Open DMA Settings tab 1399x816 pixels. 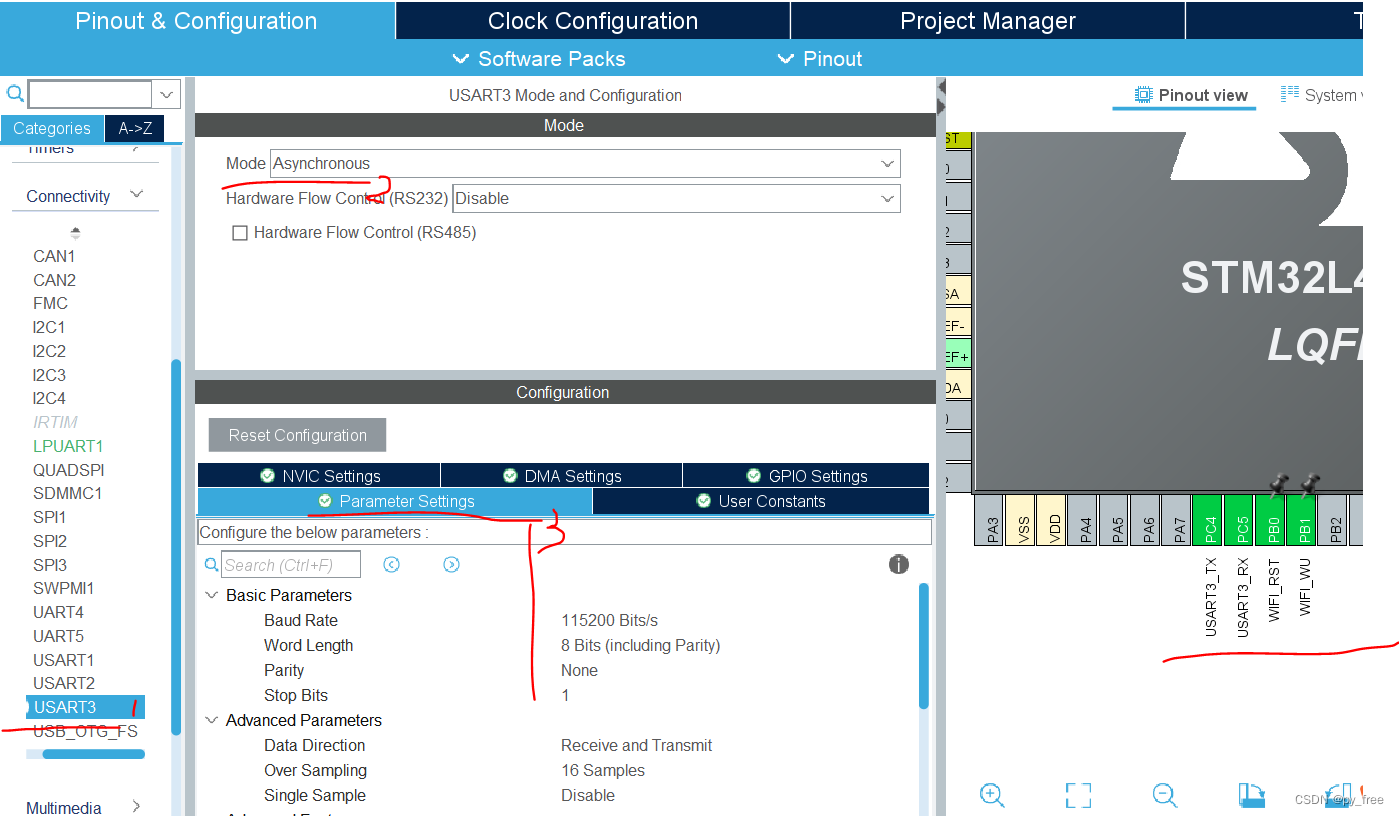(x=561, y=476)
